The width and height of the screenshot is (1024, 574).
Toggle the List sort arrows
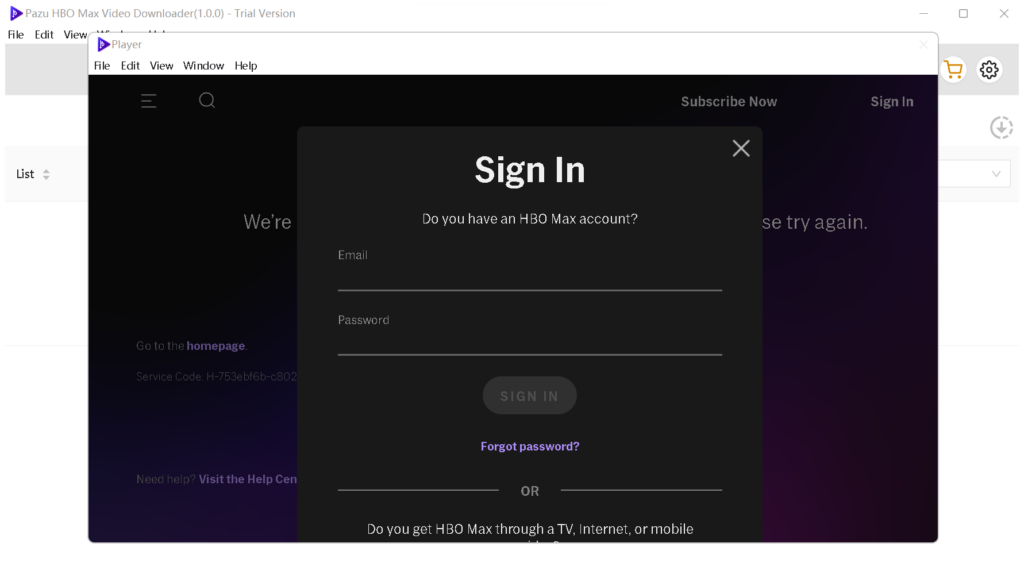tap(46, 174)
